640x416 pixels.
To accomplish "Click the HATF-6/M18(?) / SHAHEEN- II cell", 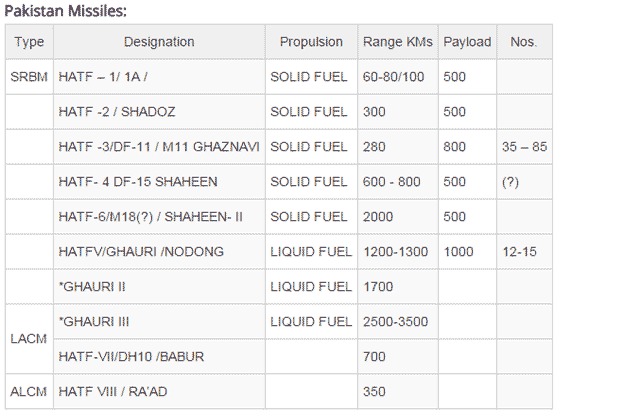I will (x=159, y=217).
